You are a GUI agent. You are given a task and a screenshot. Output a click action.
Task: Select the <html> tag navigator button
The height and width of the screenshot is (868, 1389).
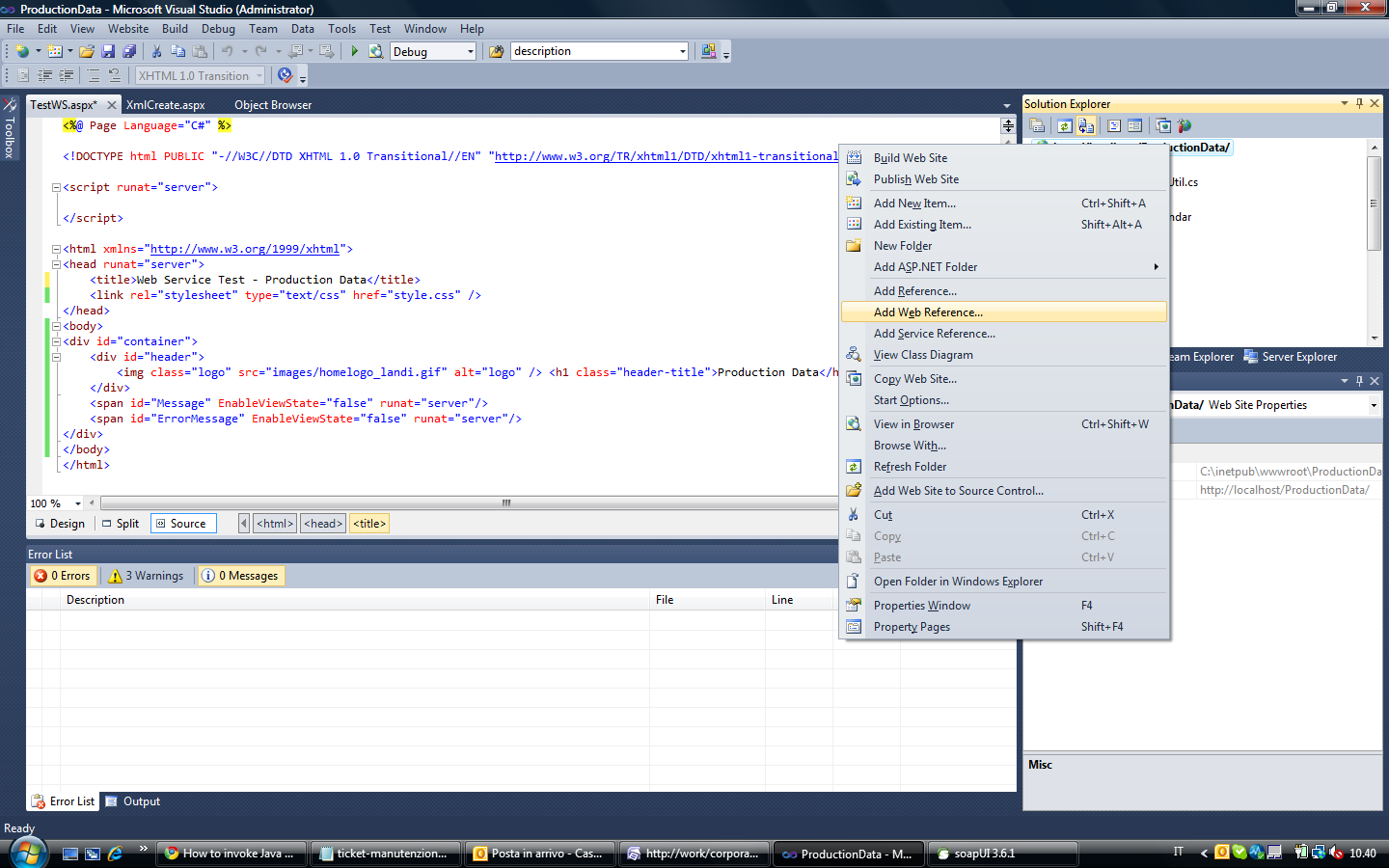275,524
